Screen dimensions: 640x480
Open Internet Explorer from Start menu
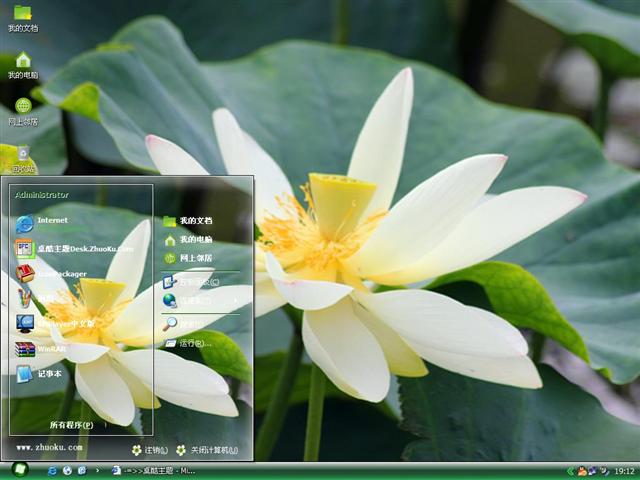50,222
